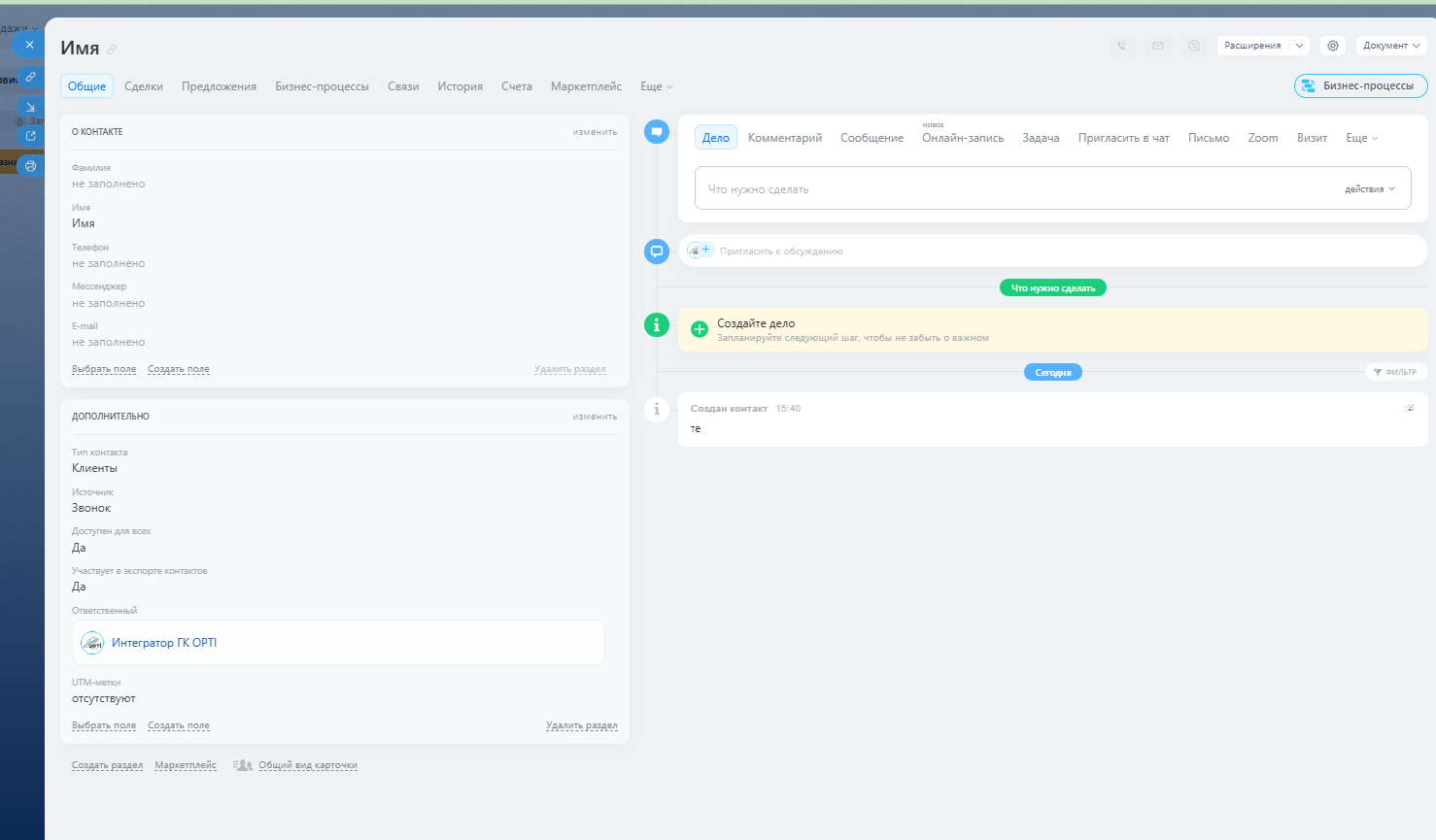Click the 'Что нужно сделать' input field
This screenshot has height=840, width=1436.
click(x=1010, y=189)
